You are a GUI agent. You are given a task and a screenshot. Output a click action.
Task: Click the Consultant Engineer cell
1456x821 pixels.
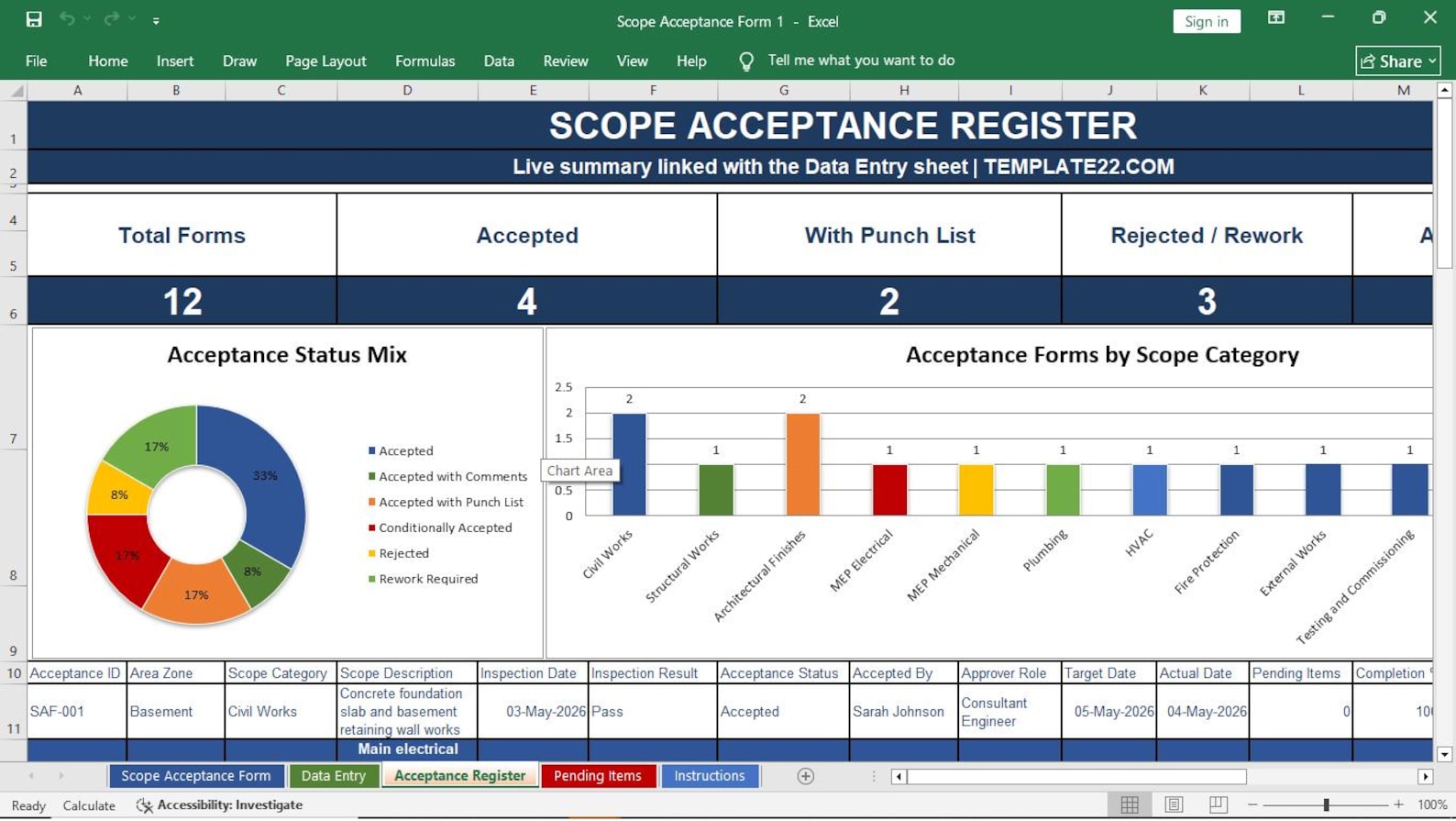coord(1009,712)
